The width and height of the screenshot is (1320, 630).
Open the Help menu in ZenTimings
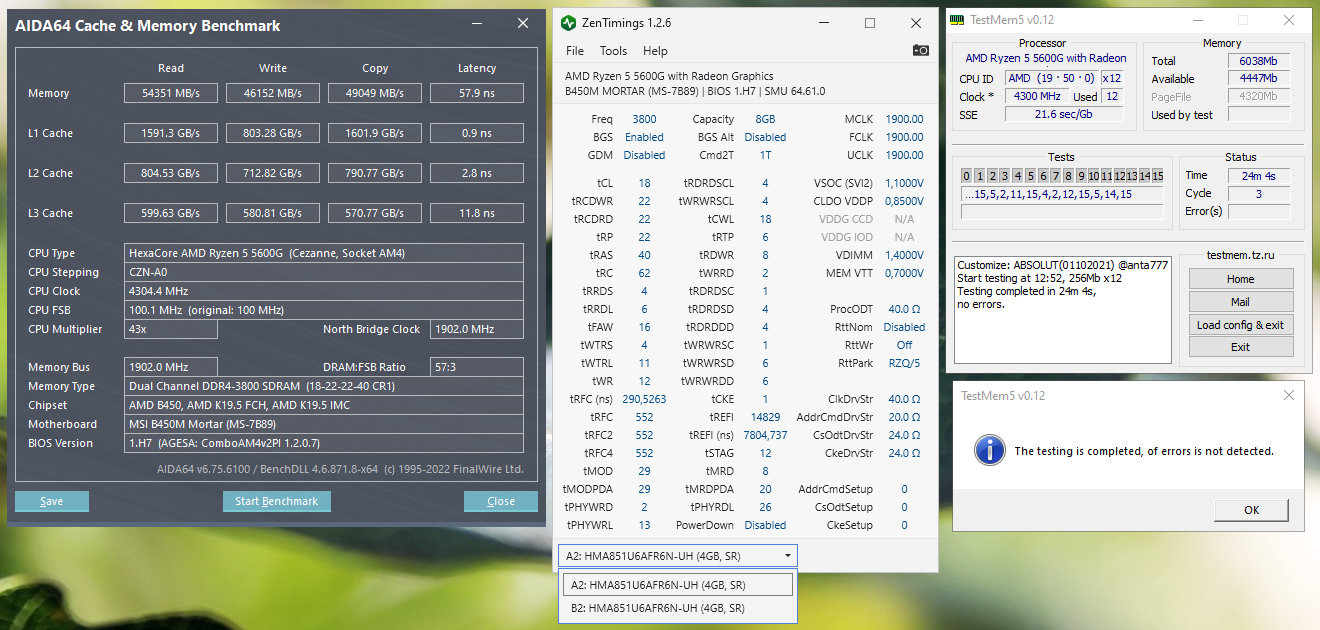coord(655,51)
